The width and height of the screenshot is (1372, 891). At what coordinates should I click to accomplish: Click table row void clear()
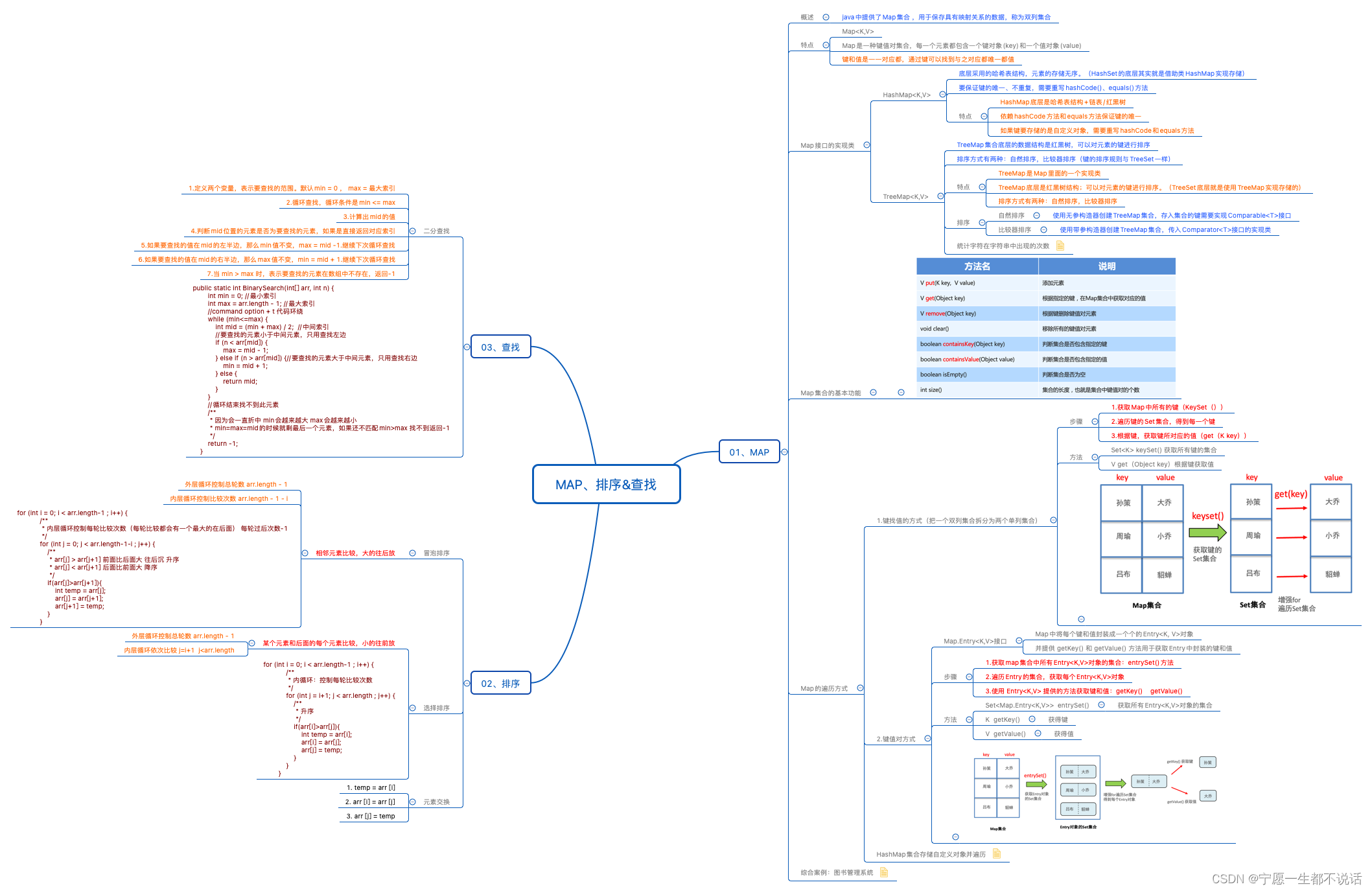1045,329
